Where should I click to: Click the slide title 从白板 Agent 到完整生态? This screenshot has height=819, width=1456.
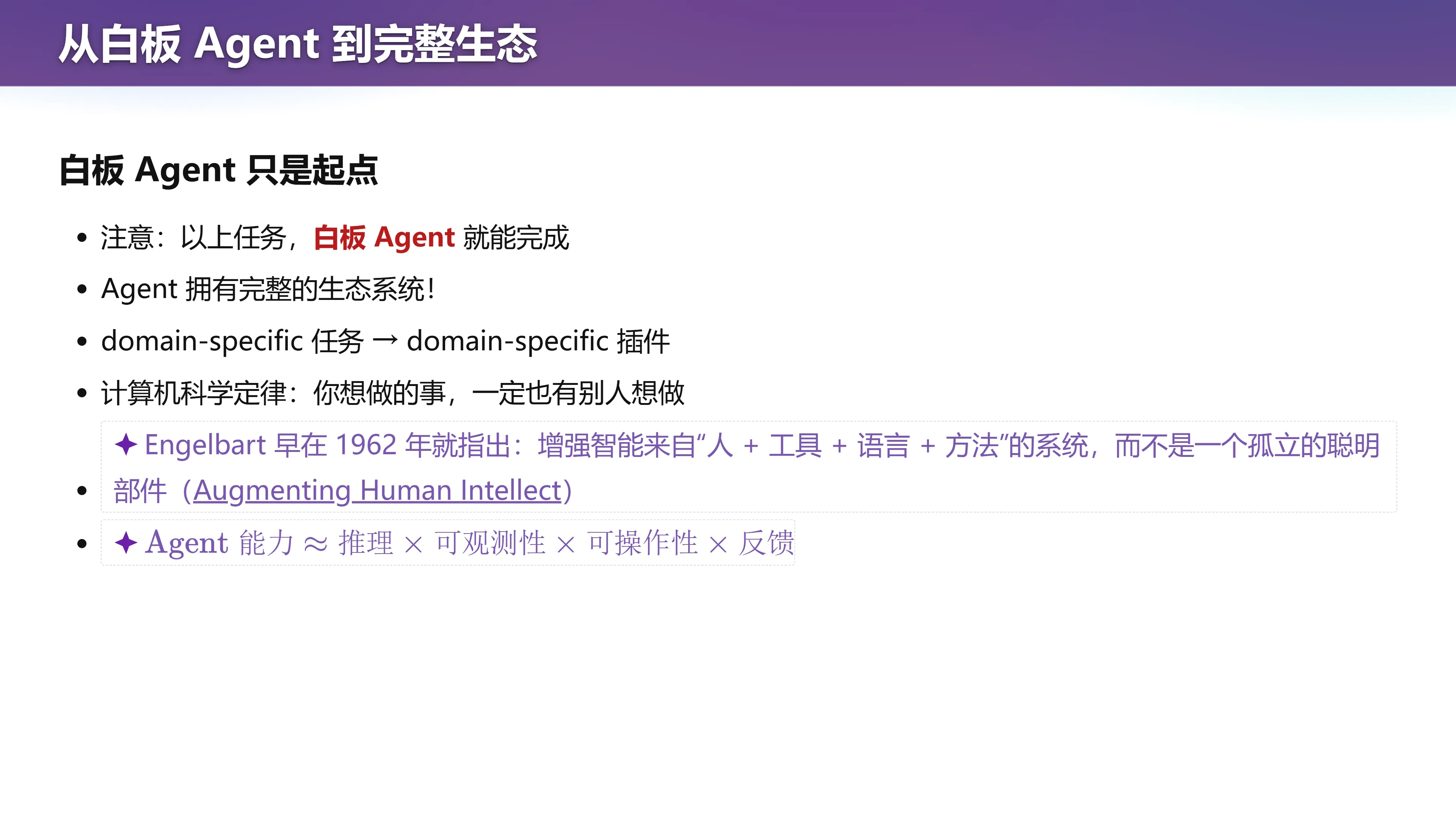[x=298, y=44]
